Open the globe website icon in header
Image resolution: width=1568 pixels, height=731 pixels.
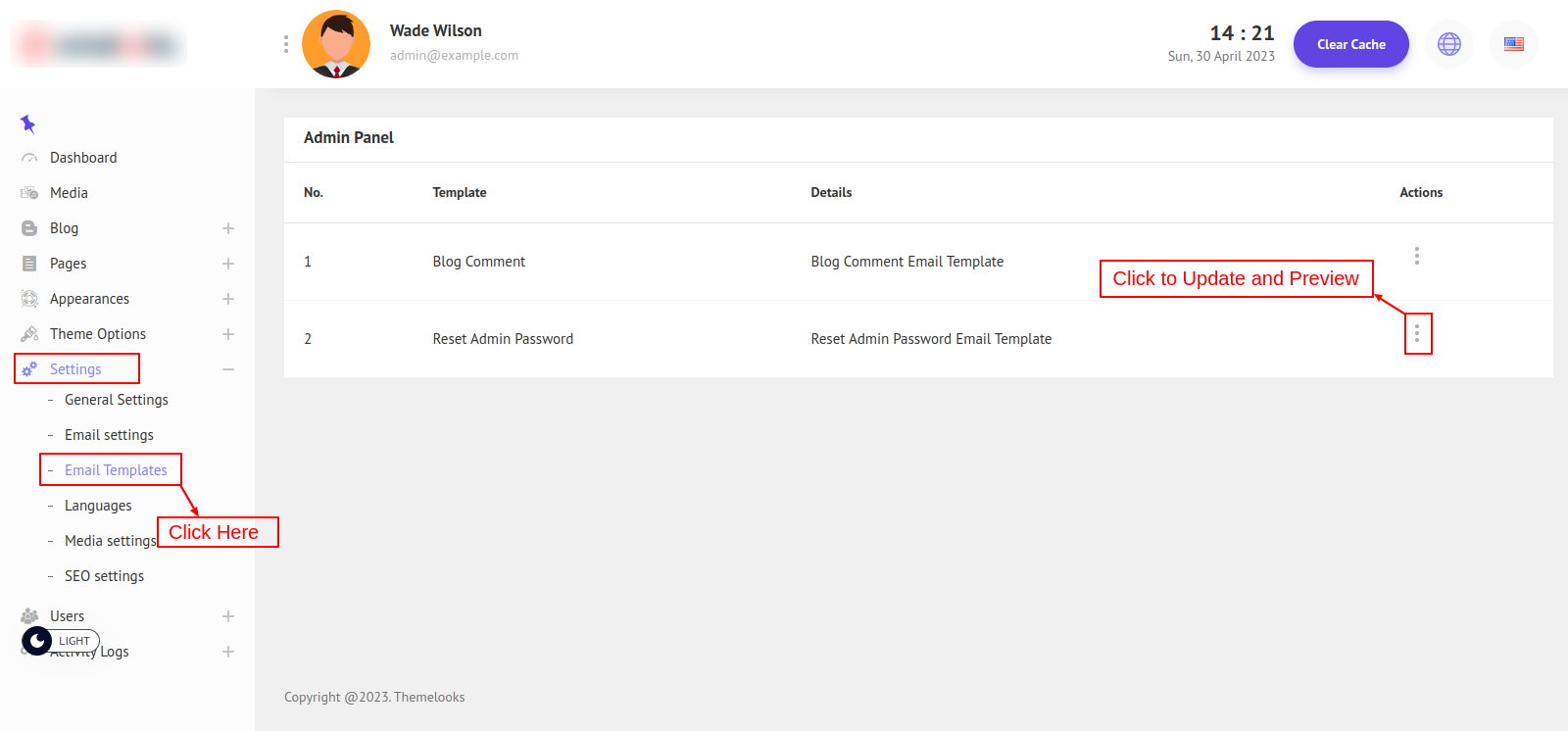[x=1448, y=44]
